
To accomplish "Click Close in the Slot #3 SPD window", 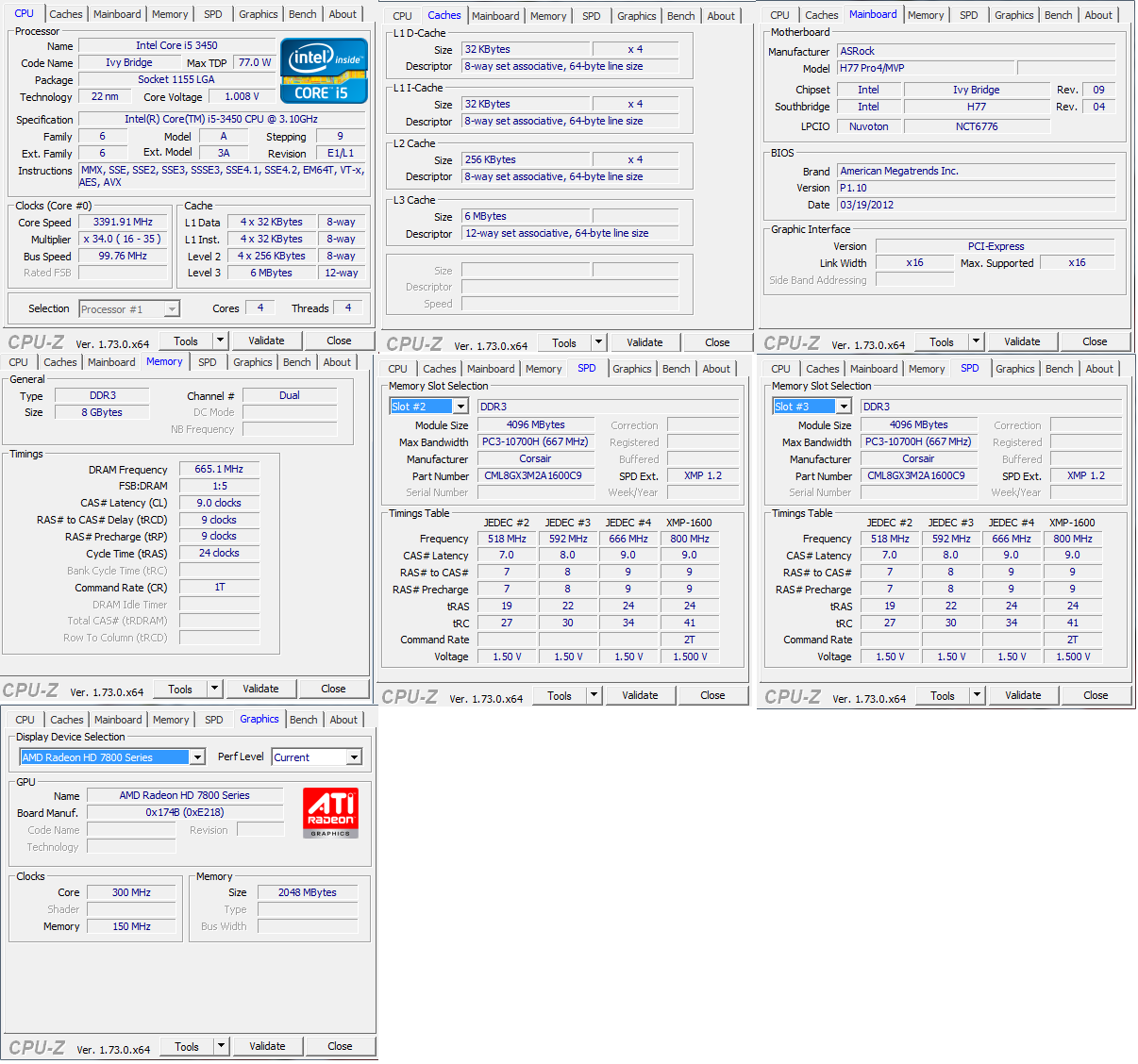I will tap(1096, 695).
